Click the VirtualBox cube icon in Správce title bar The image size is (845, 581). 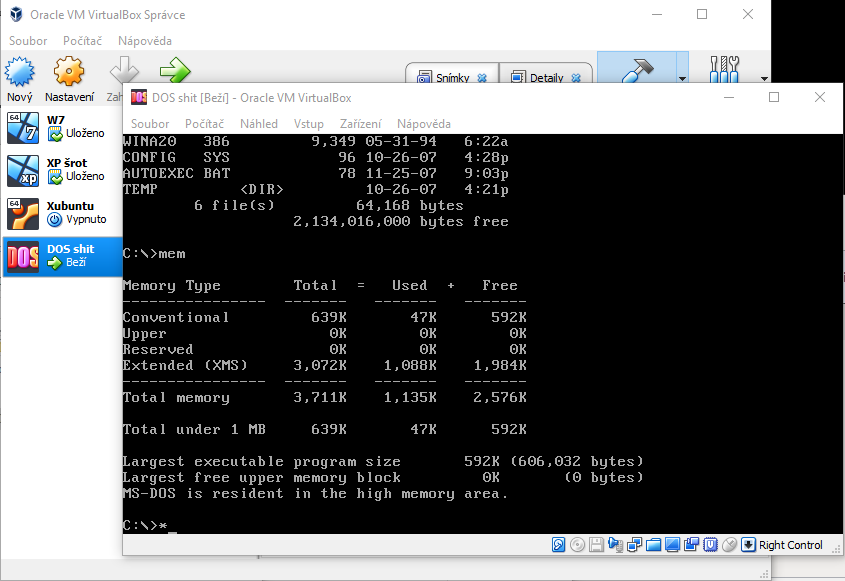pos(16,14)
